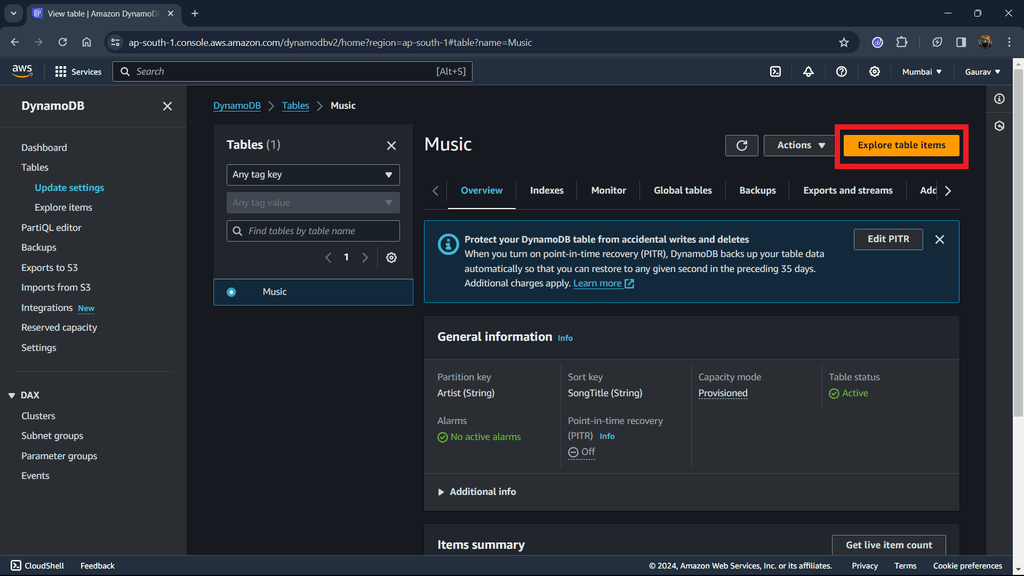
Task: Open the hexagon tools icon on right edge
Action: pyautogui.click(x=999, y=126)
